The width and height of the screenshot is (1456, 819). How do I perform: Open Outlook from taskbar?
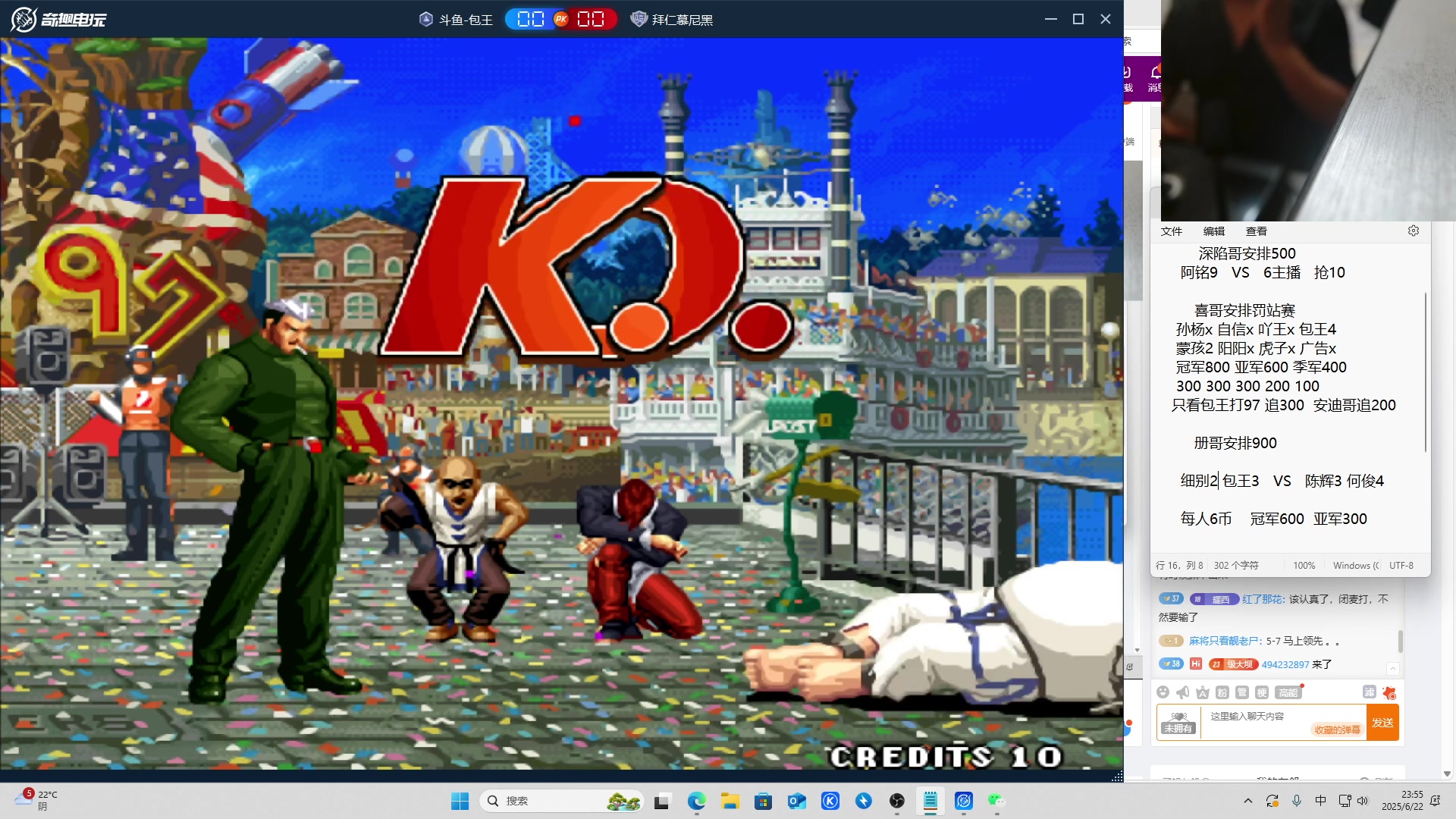pyautogui.click(x=796, y=801)
